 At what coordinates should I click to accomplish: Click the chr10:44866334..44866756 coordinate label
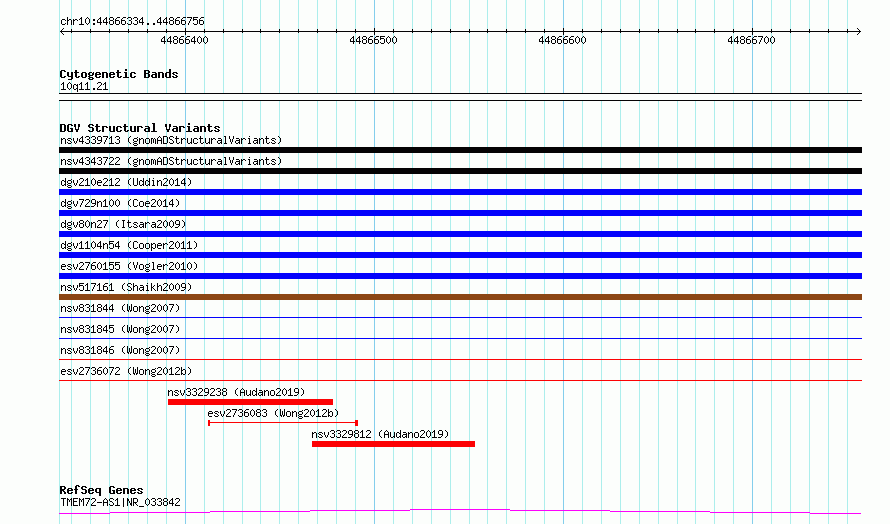click(132, 22)
